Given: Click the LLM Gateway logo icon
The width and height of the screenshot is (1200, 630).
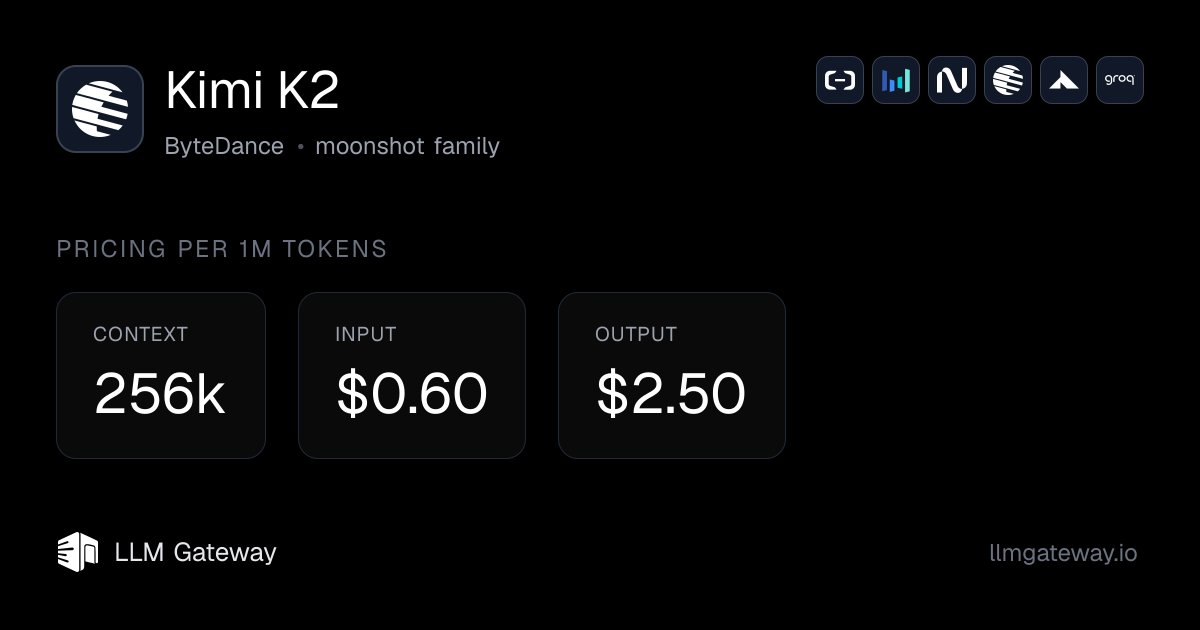Looking at the screenshot, I should tap(78, 552).
